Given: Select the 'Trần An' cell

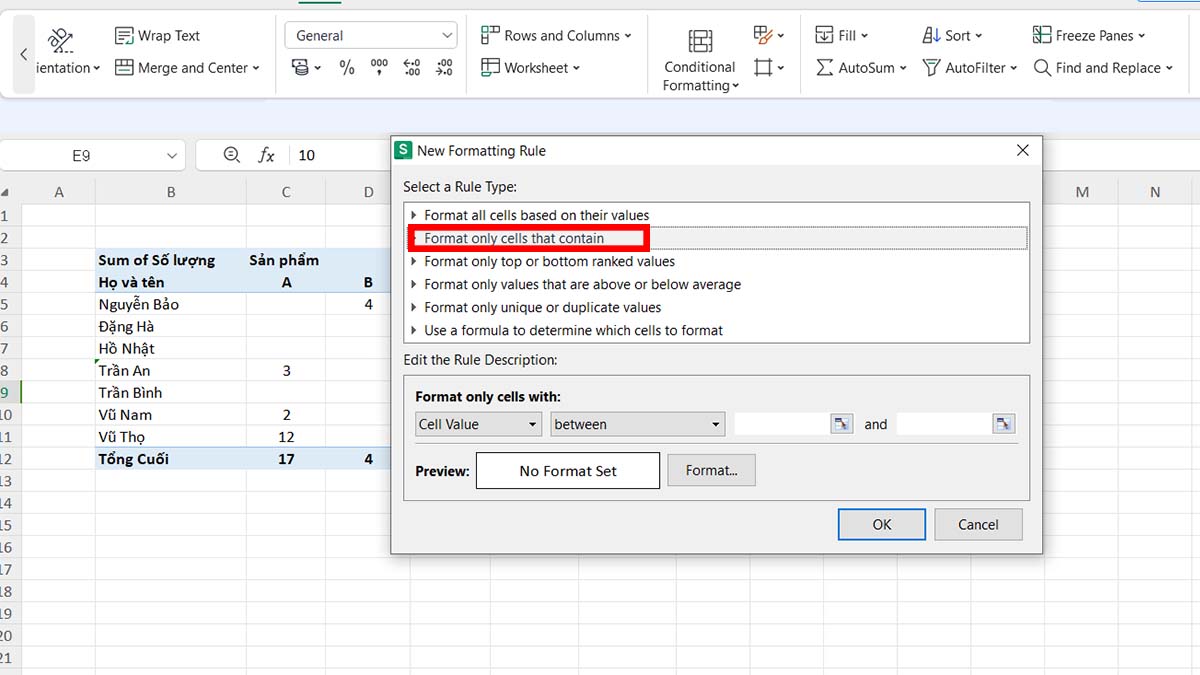Looking at the screenshot, I should 171,370.
